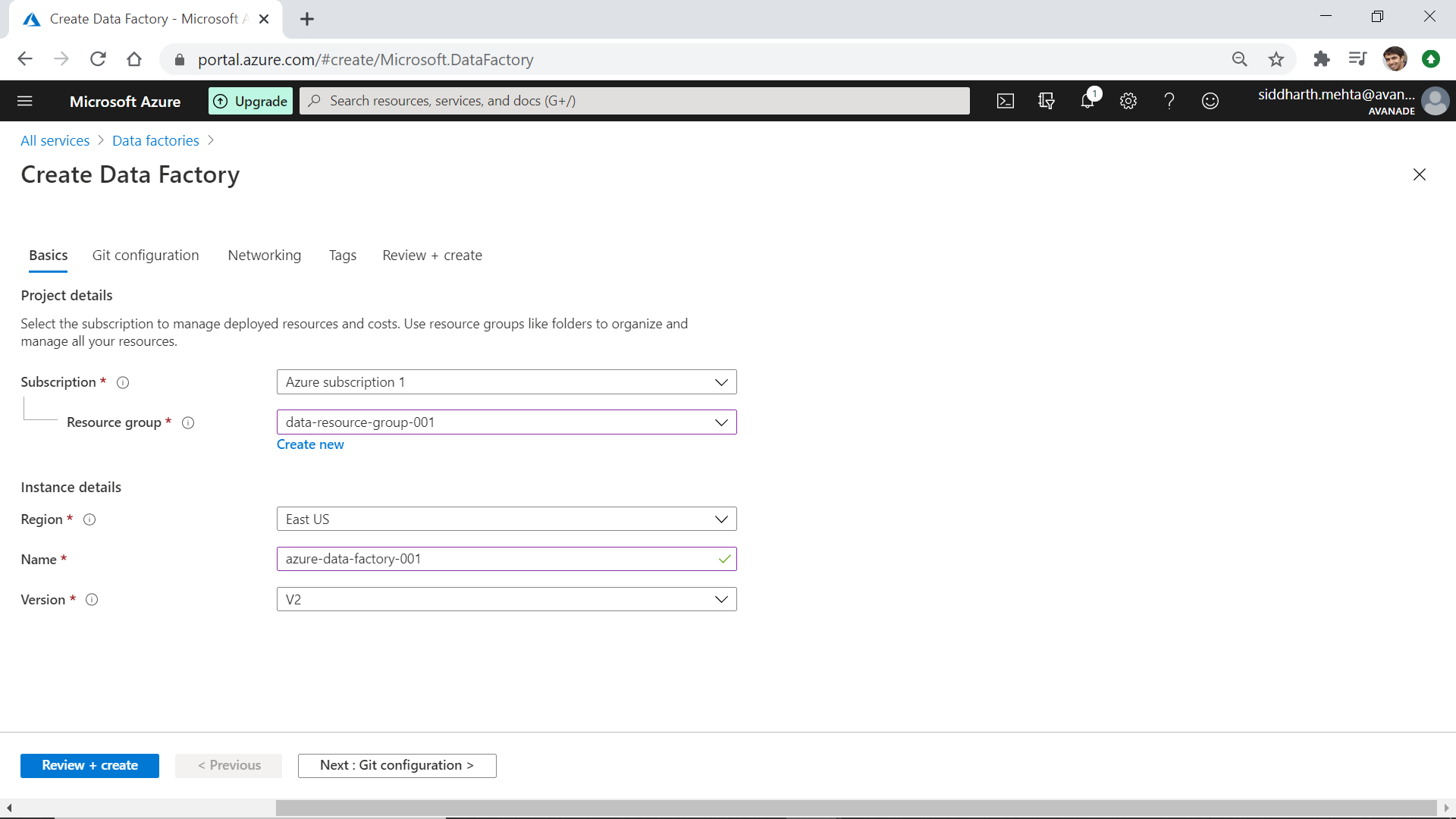
Task: Open the notifications bell
Action: tap(1087, 101)
